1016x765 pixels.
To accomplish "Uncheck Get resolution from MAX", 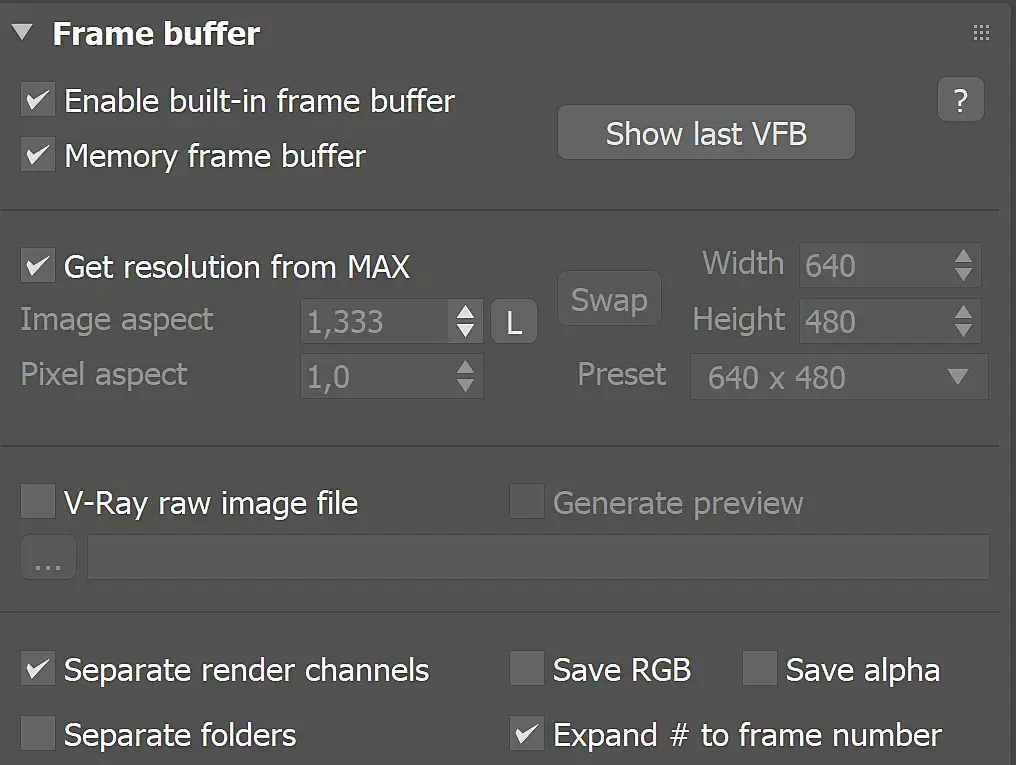I will tap(38, 267).
